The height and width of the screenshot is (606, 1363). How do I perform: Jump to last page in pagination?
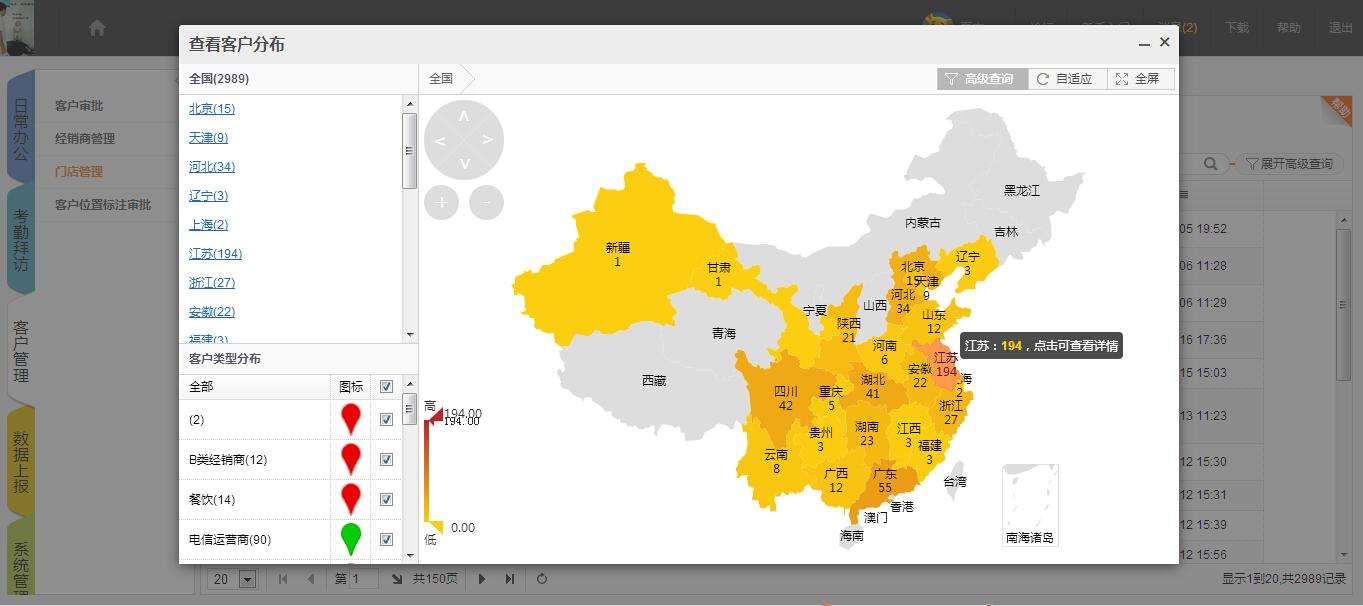click(x=510, y=579)
